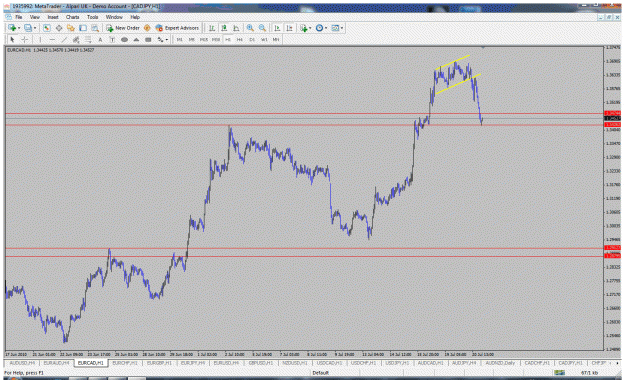
Task: Switch to the M5 timeframe
Action: coord(192,39)
